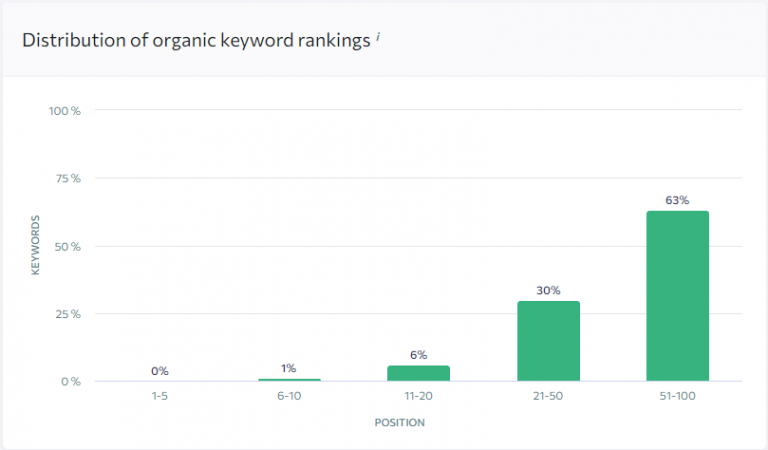Click the 100 % y-axis tick label

(x=64, y=111)
